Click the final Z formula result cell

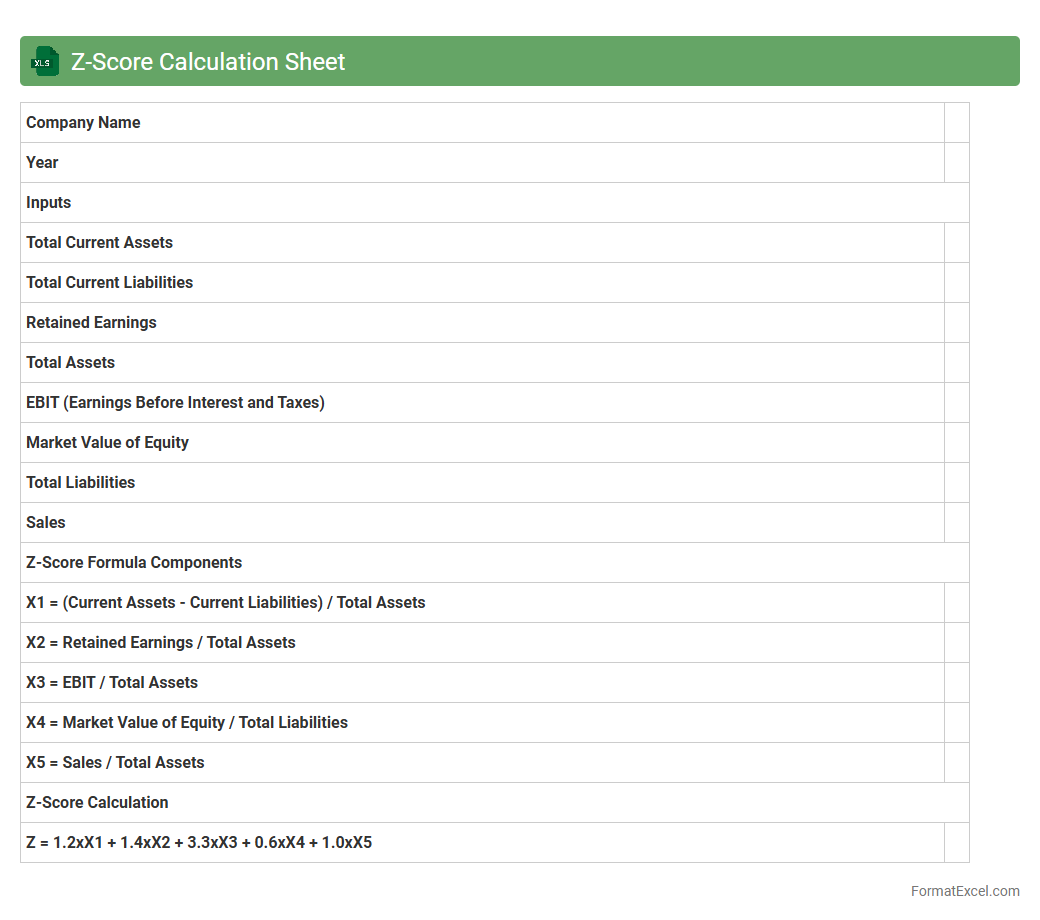(956, 843)
